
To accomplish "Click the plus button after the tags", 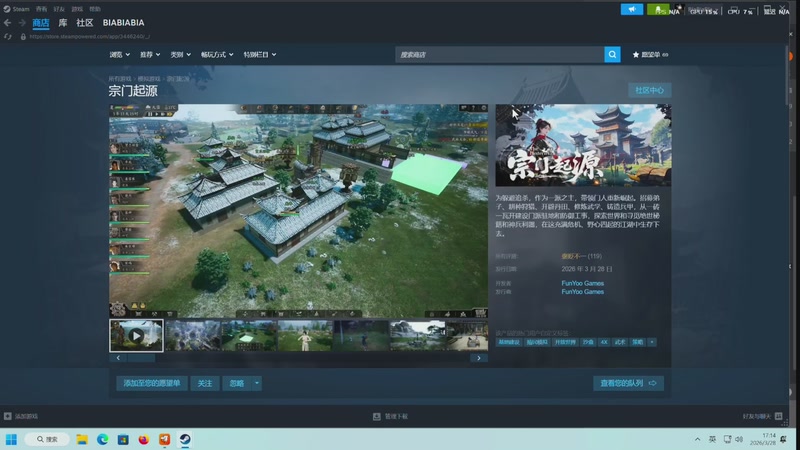I will click(652, 342).
